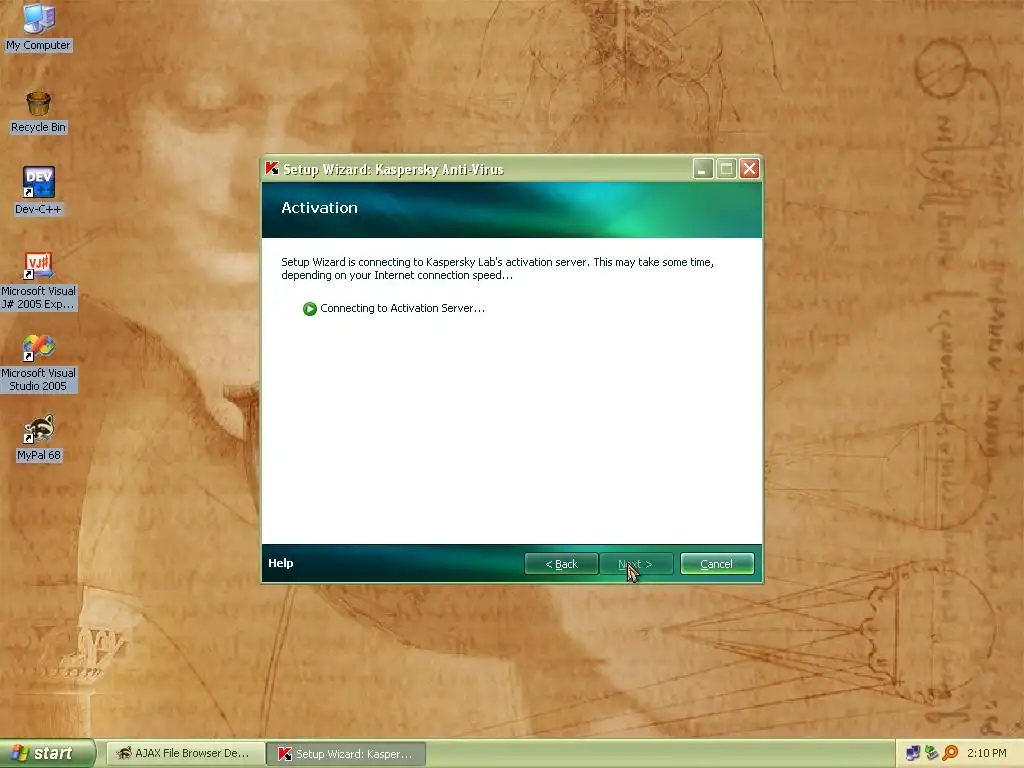Click the Activation heading text
This screenshot has width=1024, height=768.
[319, 208]
